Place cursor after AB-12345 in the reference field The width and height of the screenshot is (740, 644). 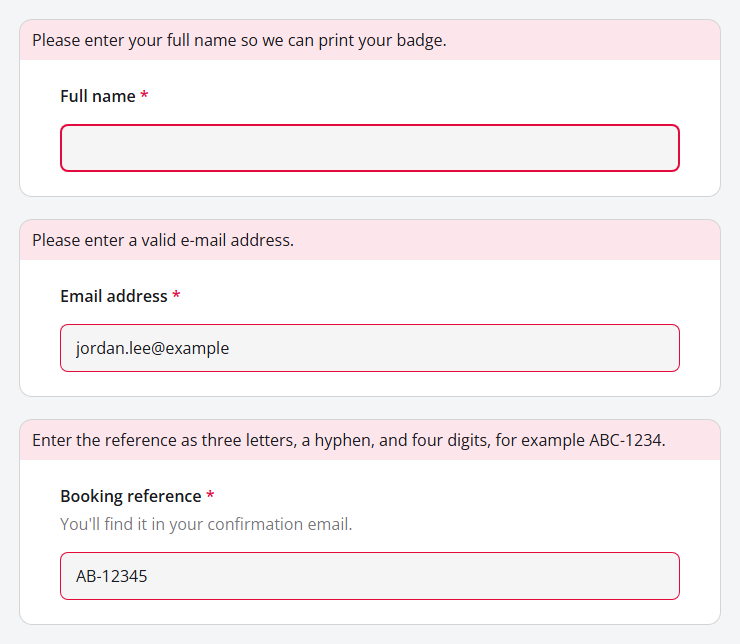(x=149, y=576)
